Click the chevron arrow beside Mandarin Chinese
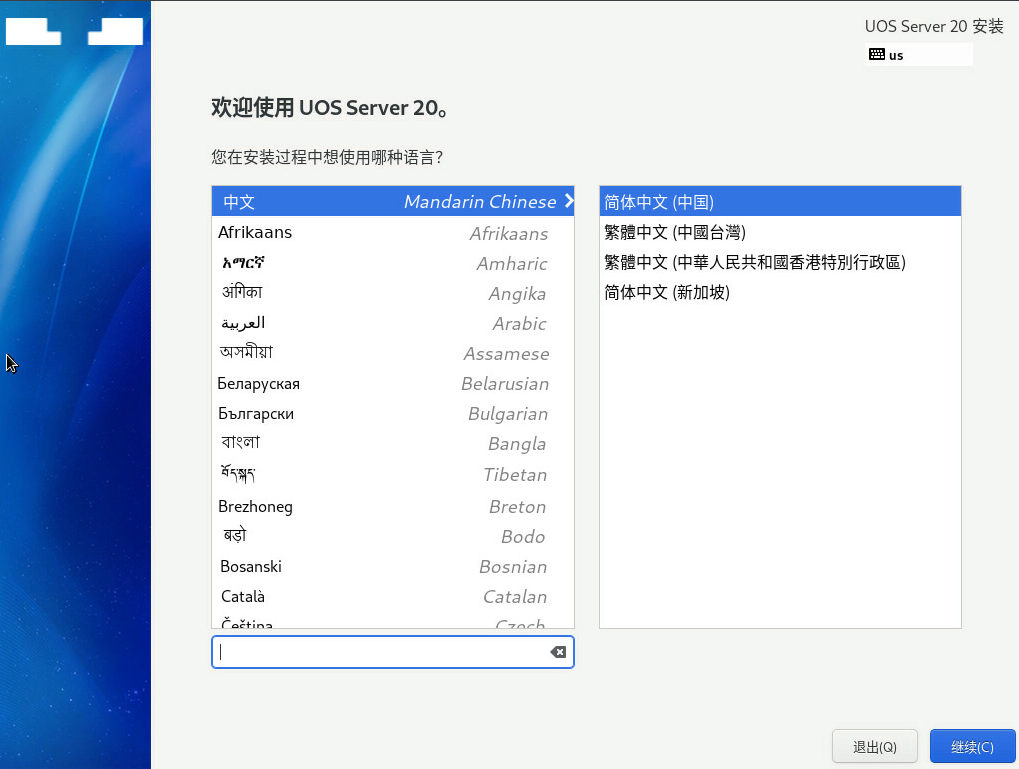Screen dimensions: 1019x769 click(x=569, y=201)
